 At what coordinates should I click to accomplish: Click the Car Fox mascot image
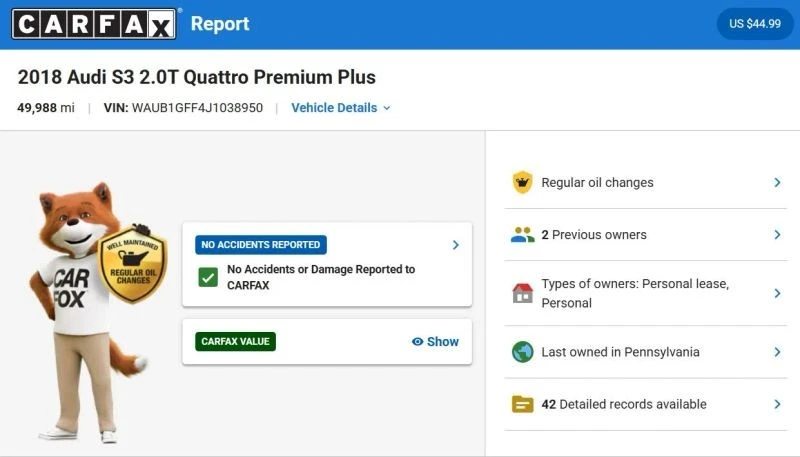click(x=87, y=311)
